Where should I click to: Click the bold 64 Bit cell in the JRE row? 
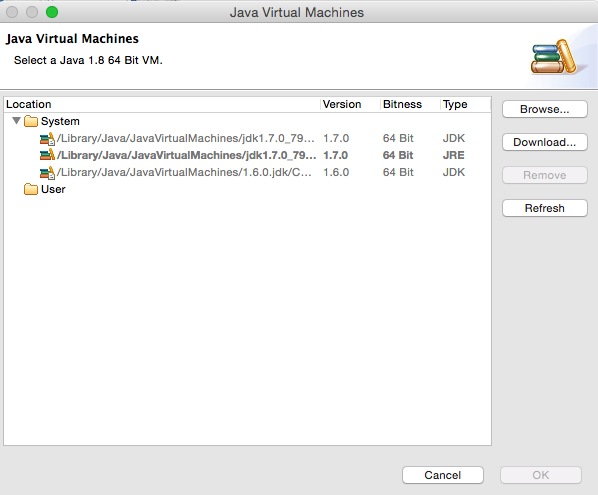click(x=398, y=155)
